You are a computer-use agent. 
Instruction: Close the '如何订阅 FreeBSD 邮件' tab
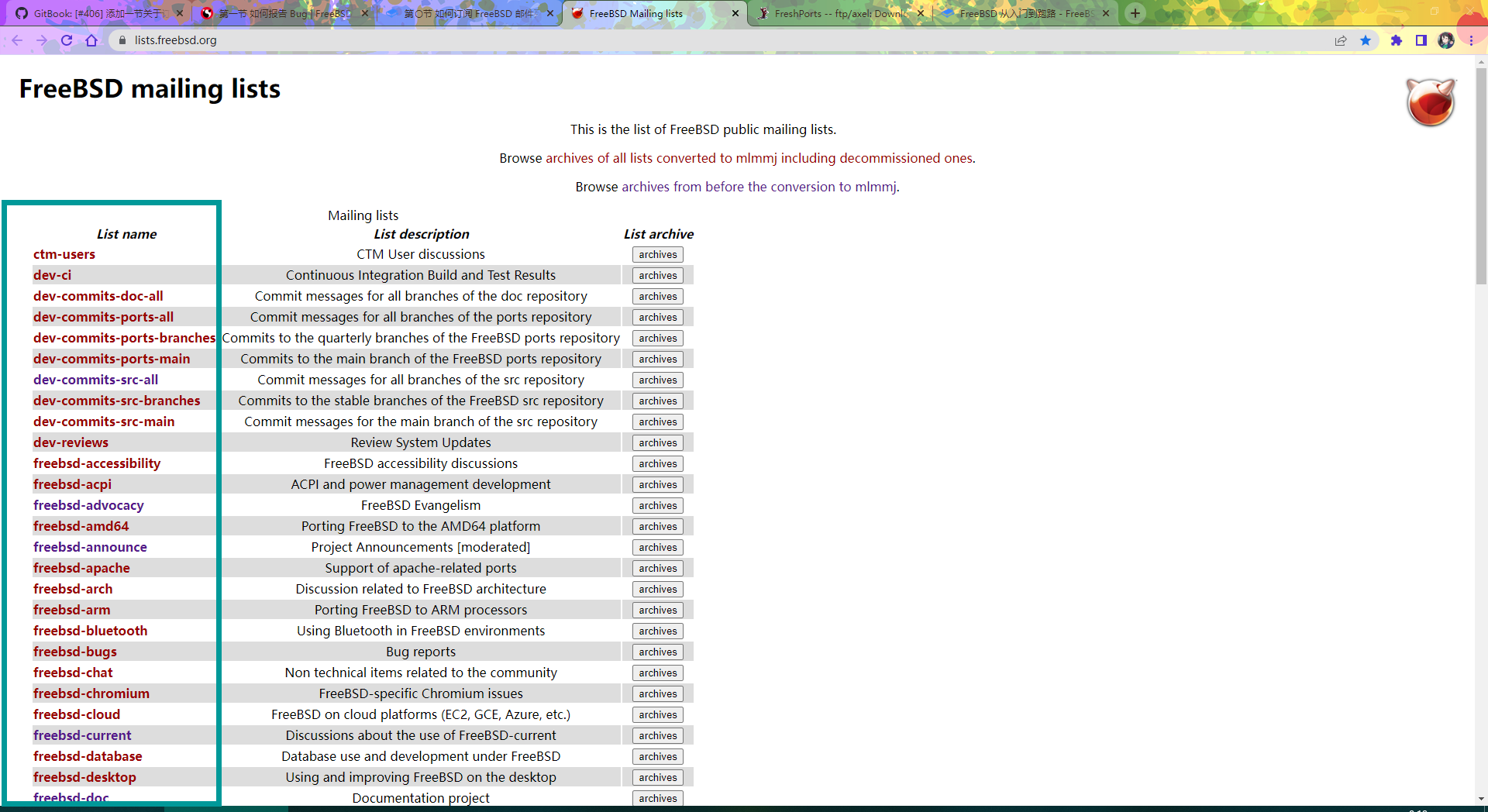click(550, 13)
